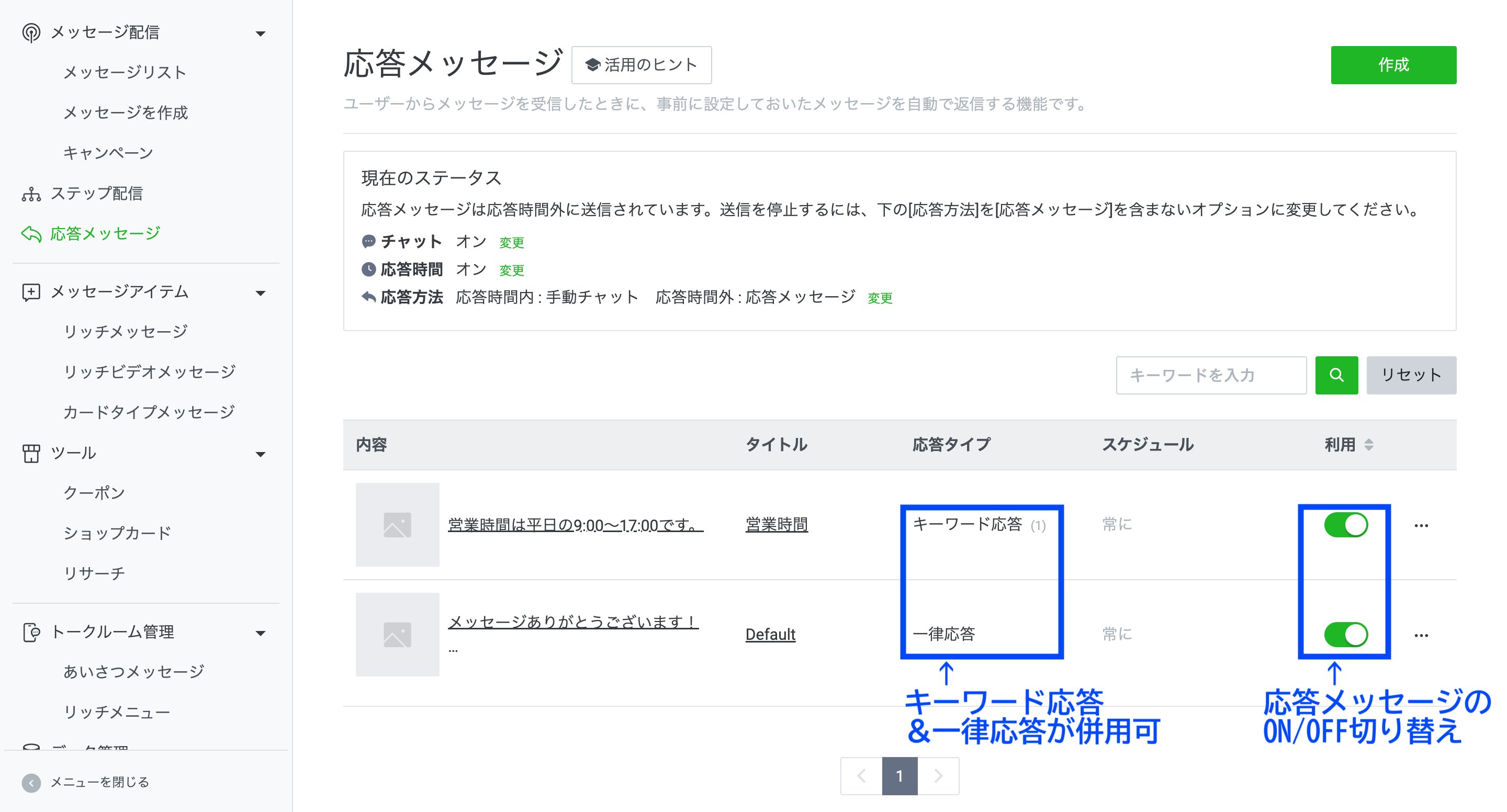Collapse the トークルーム管理 section arrow
This screenshot has height=812, width=1507.
(261, 633)
